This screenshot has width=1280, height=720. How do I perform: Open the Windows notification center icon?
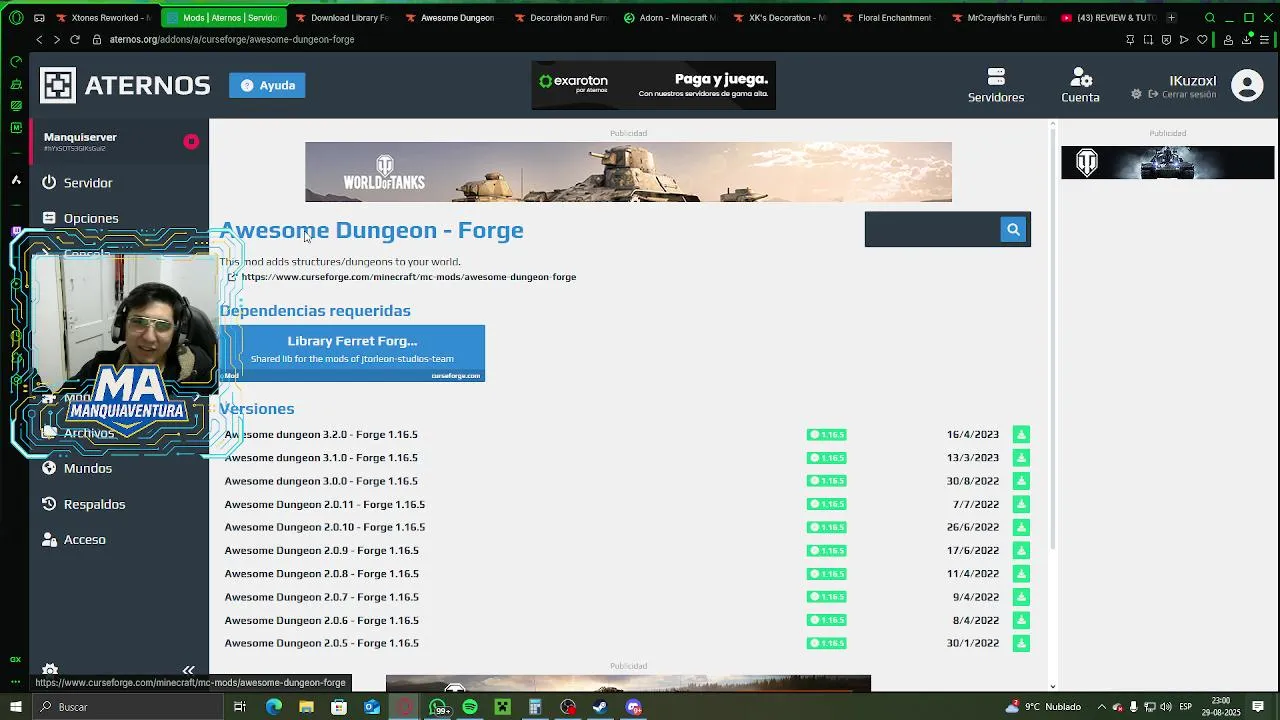1258,707
